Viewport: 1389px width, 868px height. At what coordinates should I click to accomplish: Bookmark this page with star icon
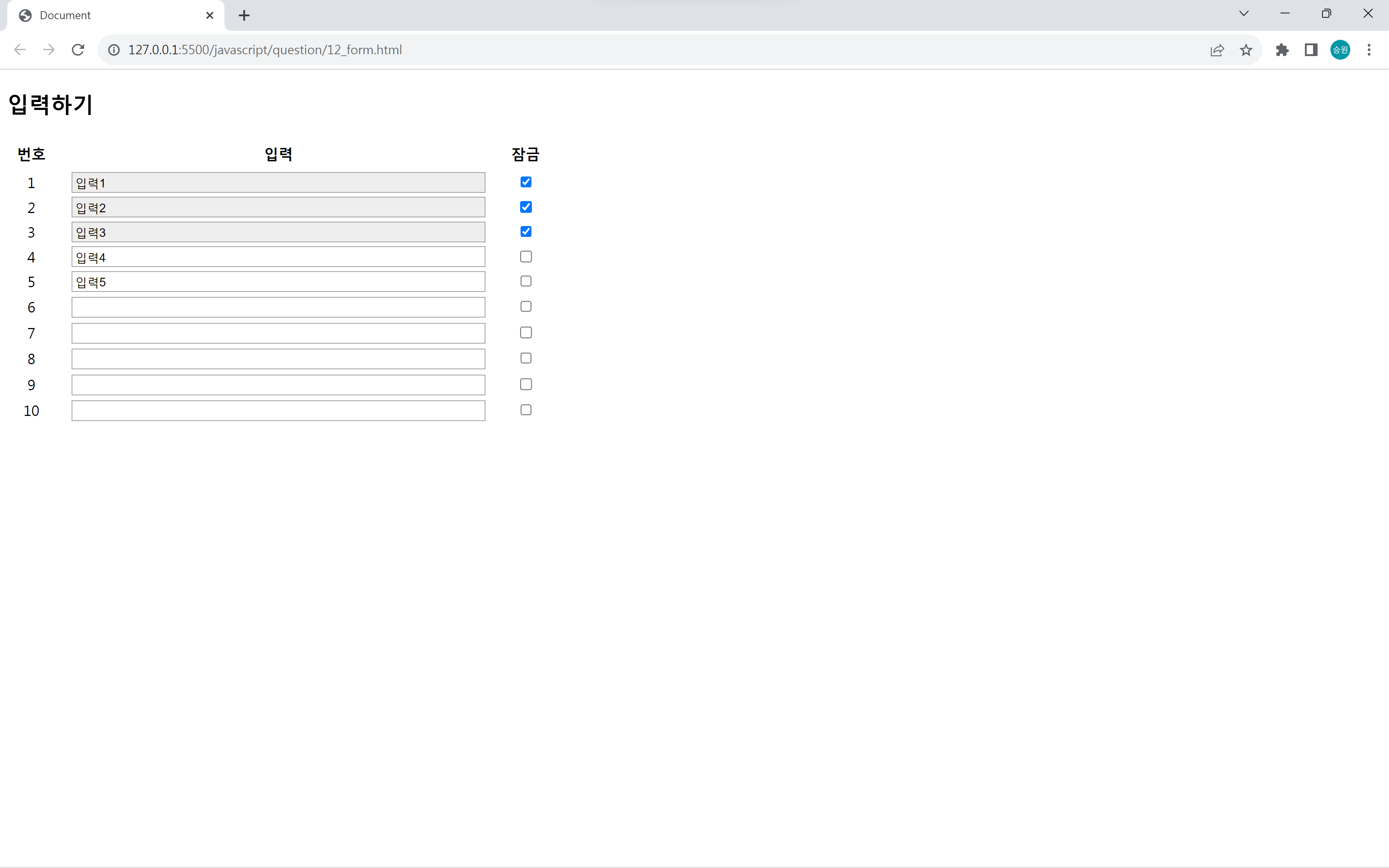(1245, 50)
